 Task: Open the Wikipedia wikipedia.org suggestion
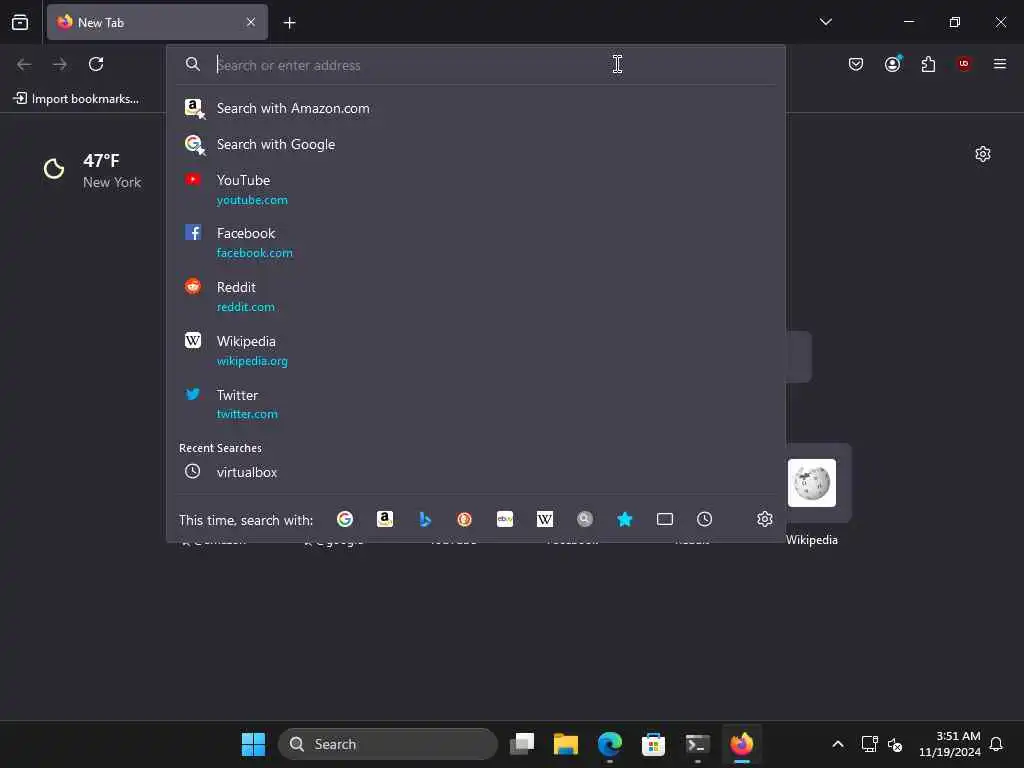tap(475, 351)
